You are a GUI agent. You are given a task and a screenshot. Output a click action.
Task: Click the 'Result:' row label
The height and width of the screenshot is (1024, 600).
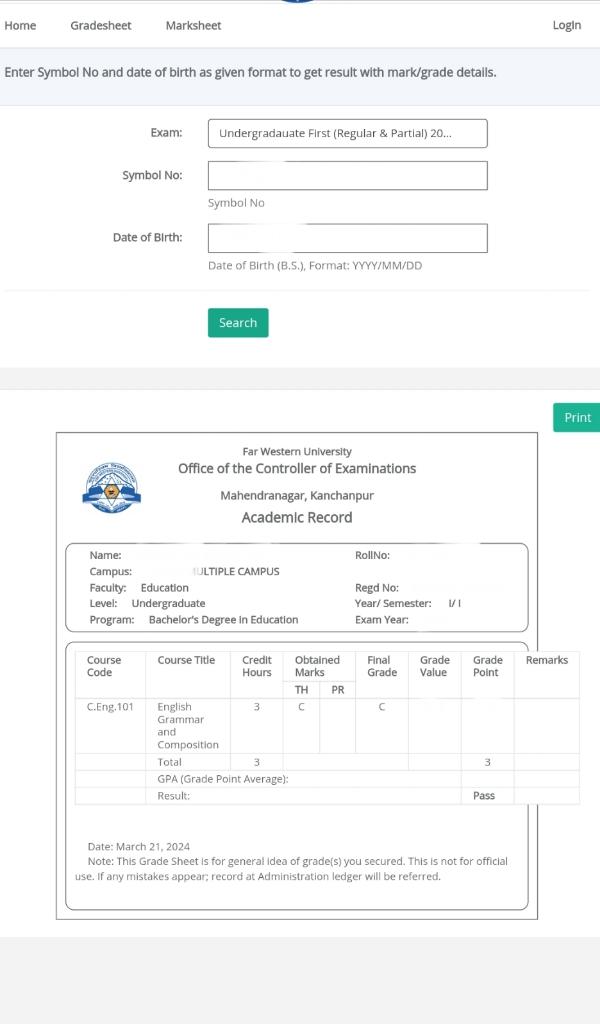173,796
